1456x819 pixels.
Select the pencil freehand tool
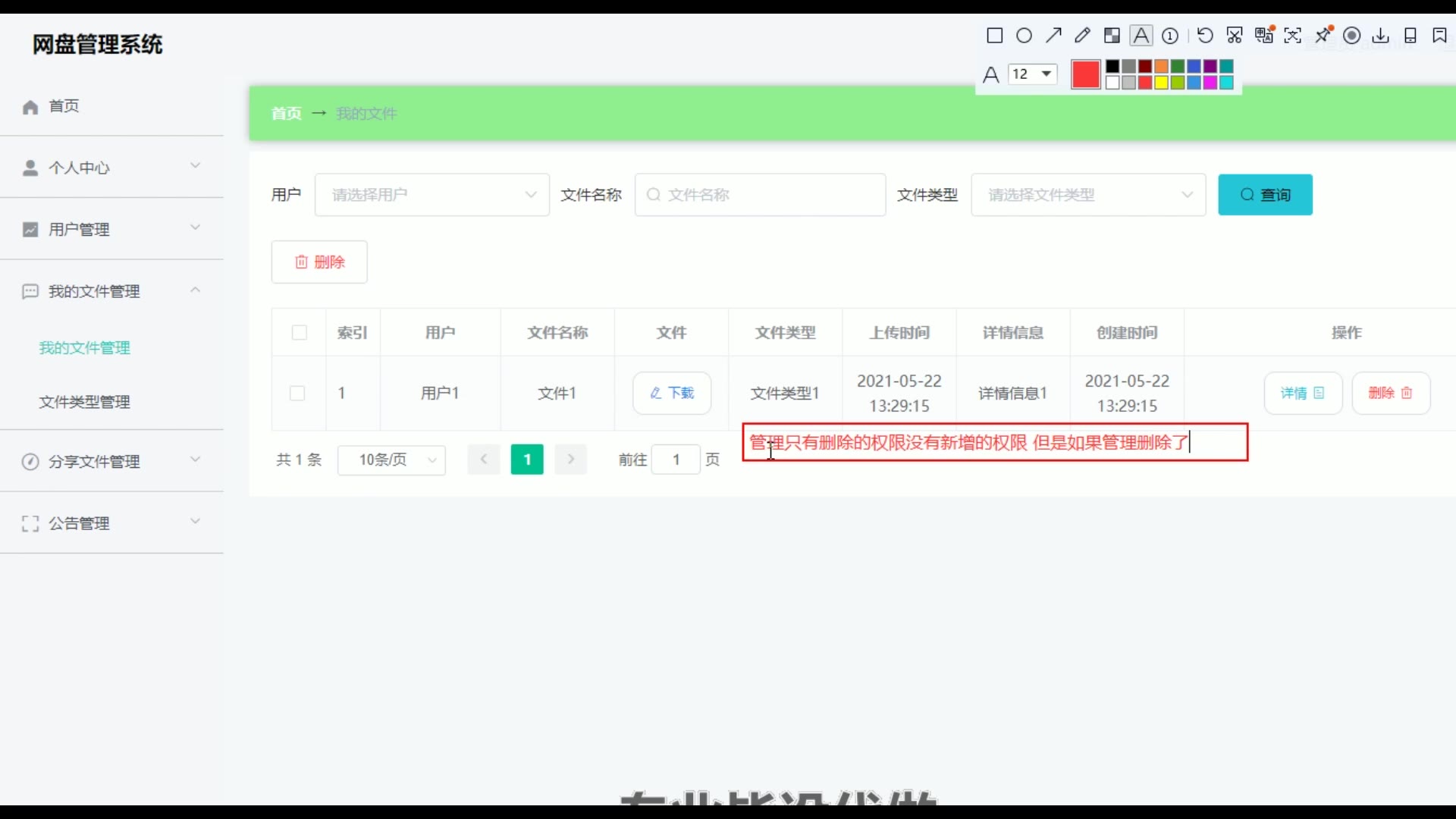1082,36
